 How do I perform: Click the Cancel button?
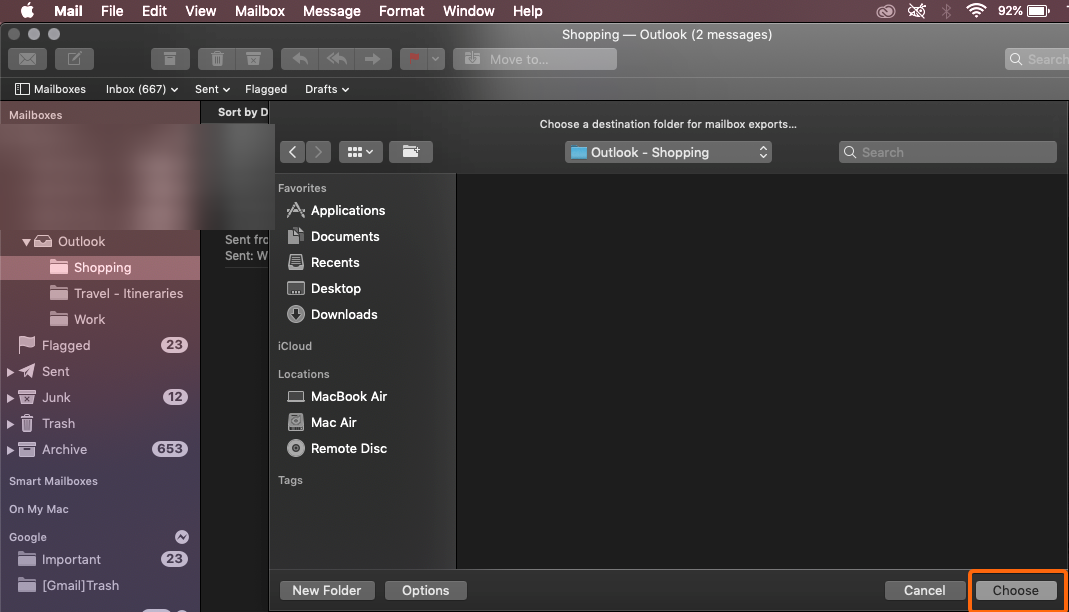(924, 590)
